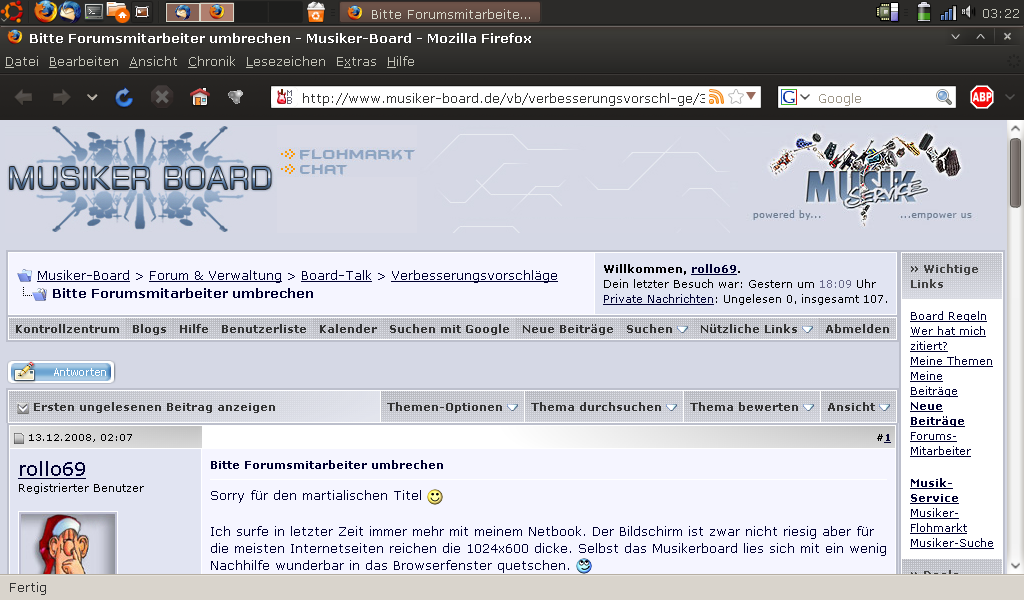Open the network signal indicator
1024x600 pixels.
pos(948,12)
